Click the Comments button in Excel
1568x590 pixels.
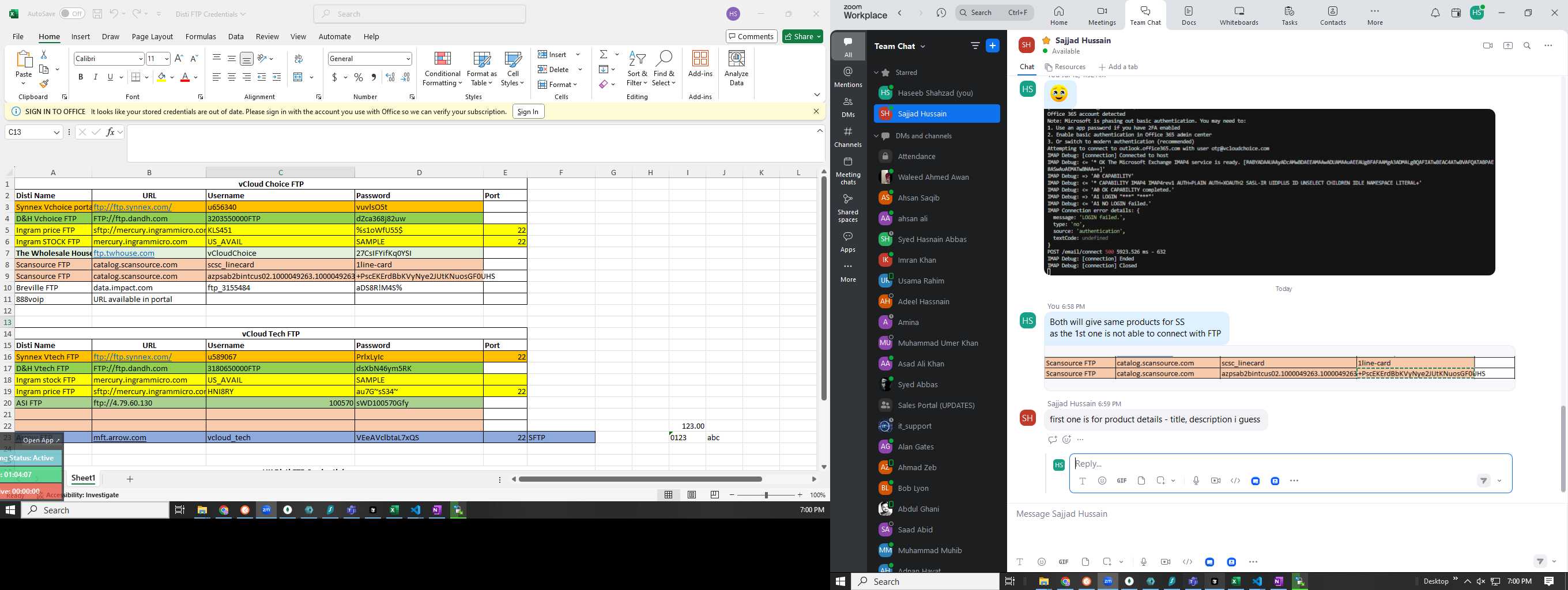coord(751,36)
